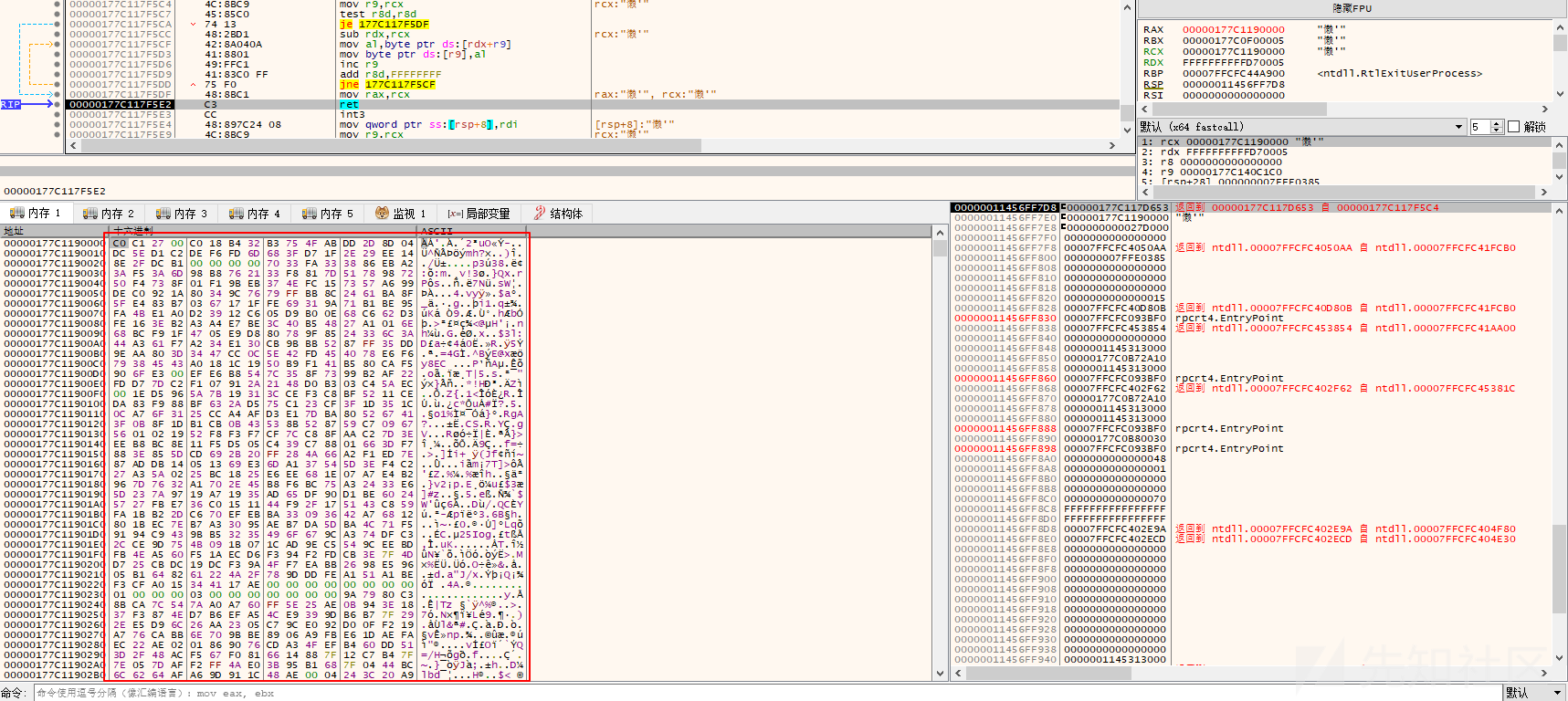1568x701 pixels.
Task: Select the argument row 1: rcx
Action: point(1342,142)
